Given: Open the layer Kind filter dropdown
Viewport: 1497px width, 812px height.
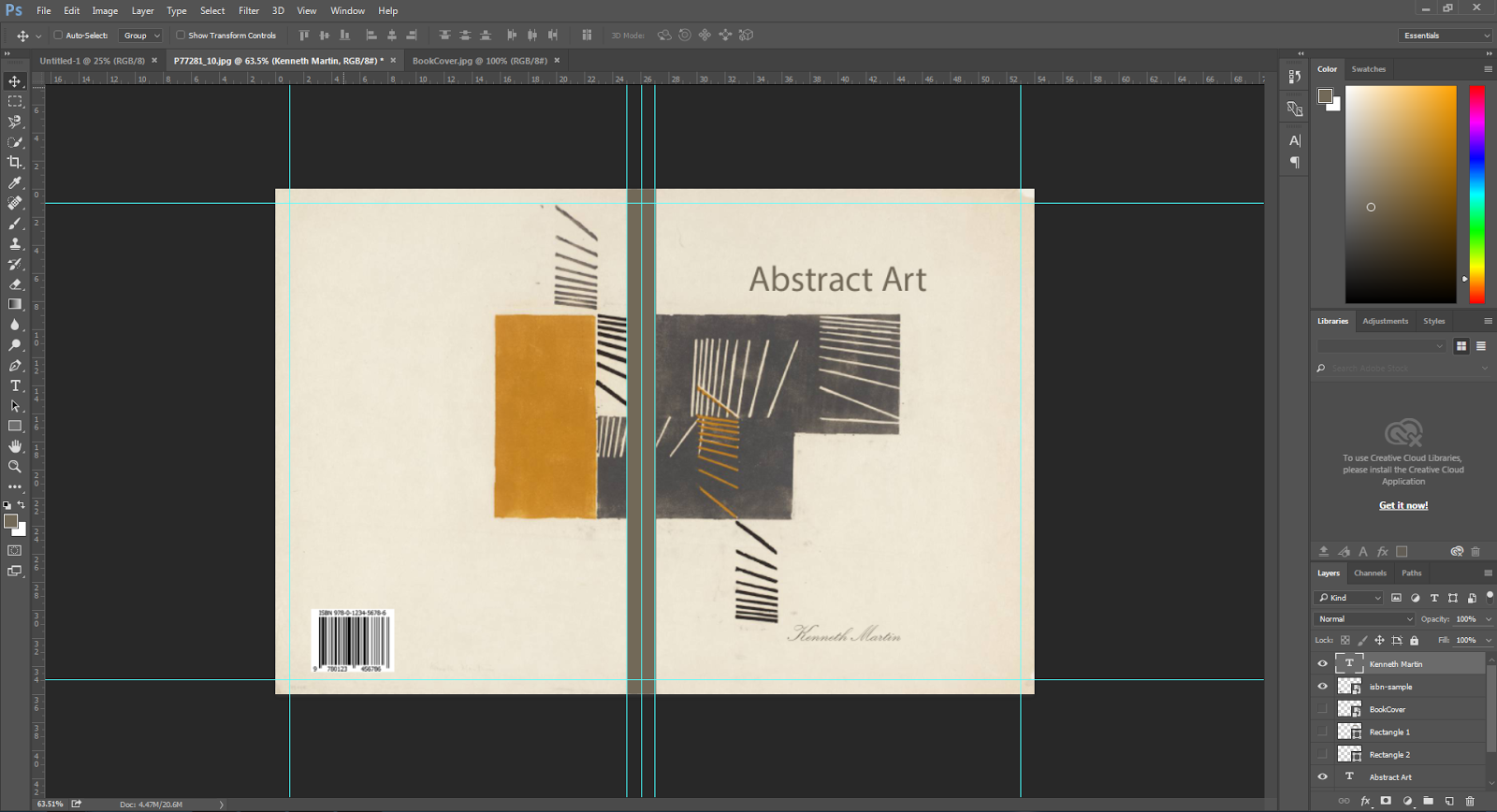Looking at the screenshot, I should [x=1348, y=598].
